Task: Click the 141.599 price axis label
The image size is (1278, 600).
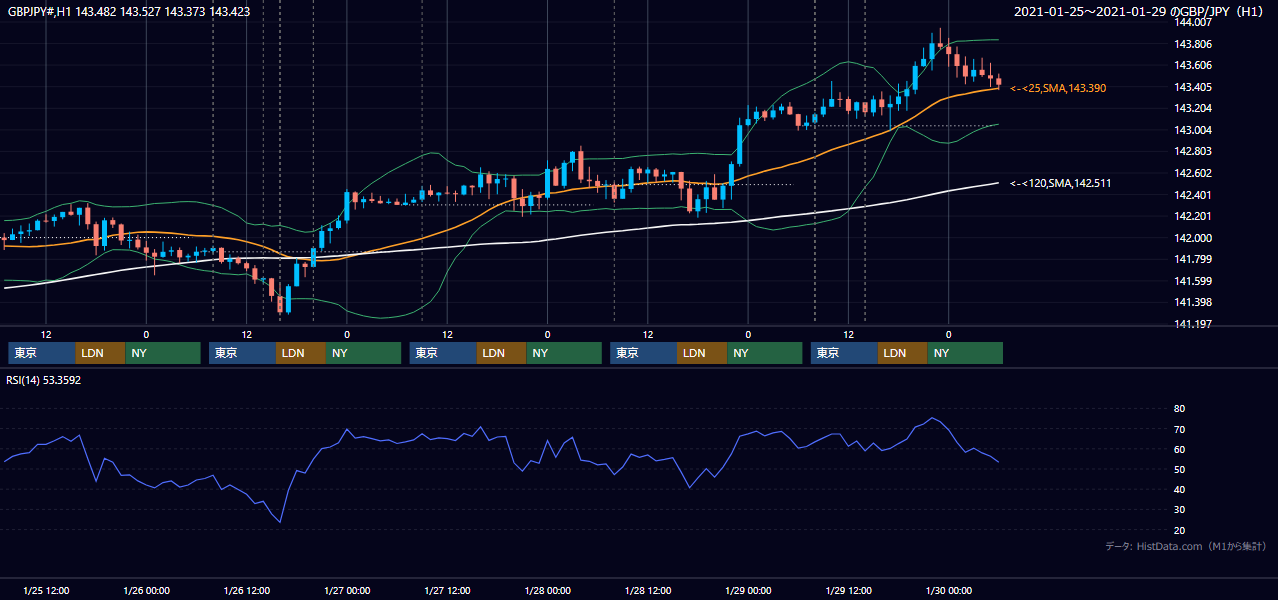Action: [x=1193, y=281]
